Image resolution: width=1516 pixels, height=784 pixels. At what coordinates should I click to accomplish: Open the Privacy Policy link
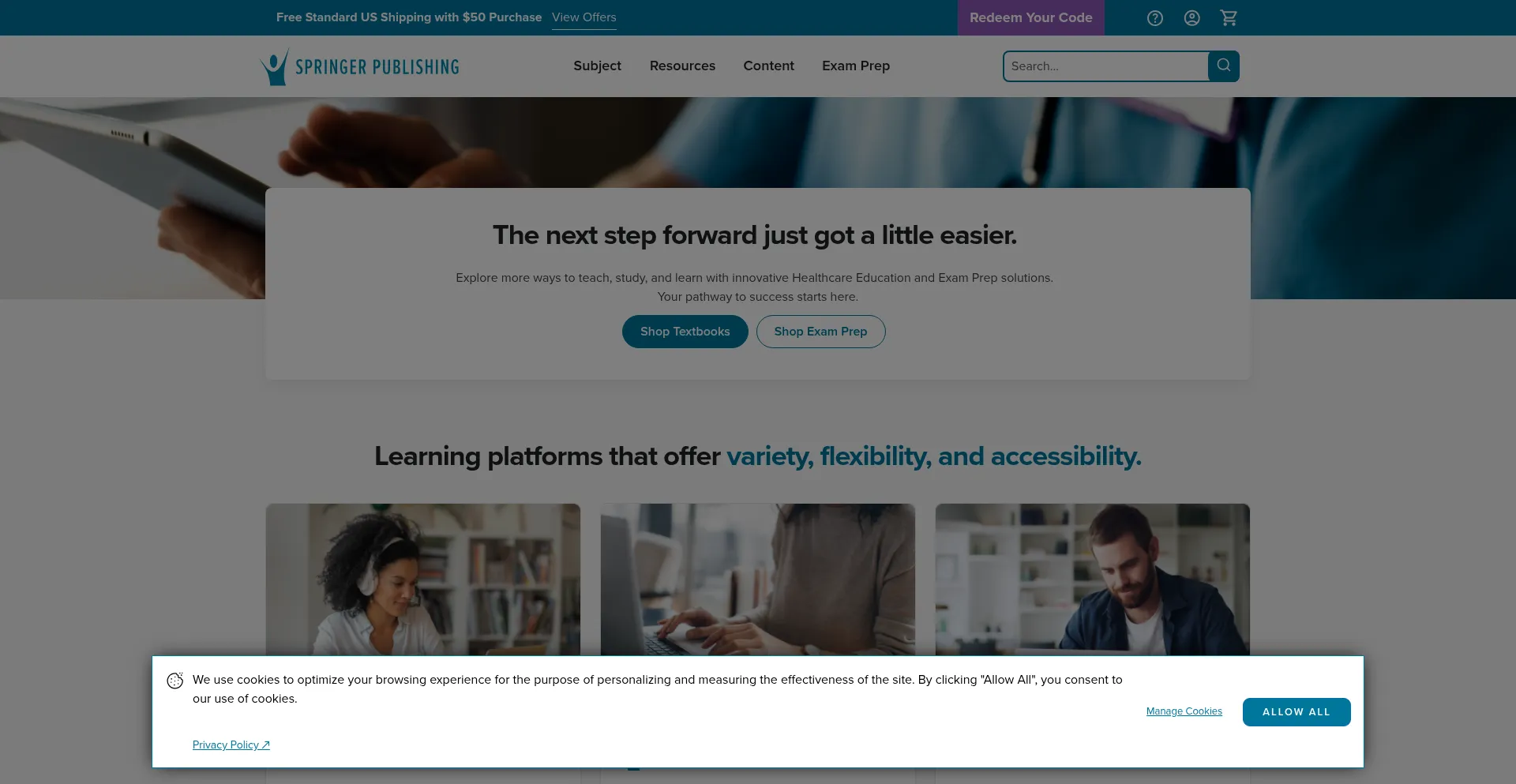(231, 745)
